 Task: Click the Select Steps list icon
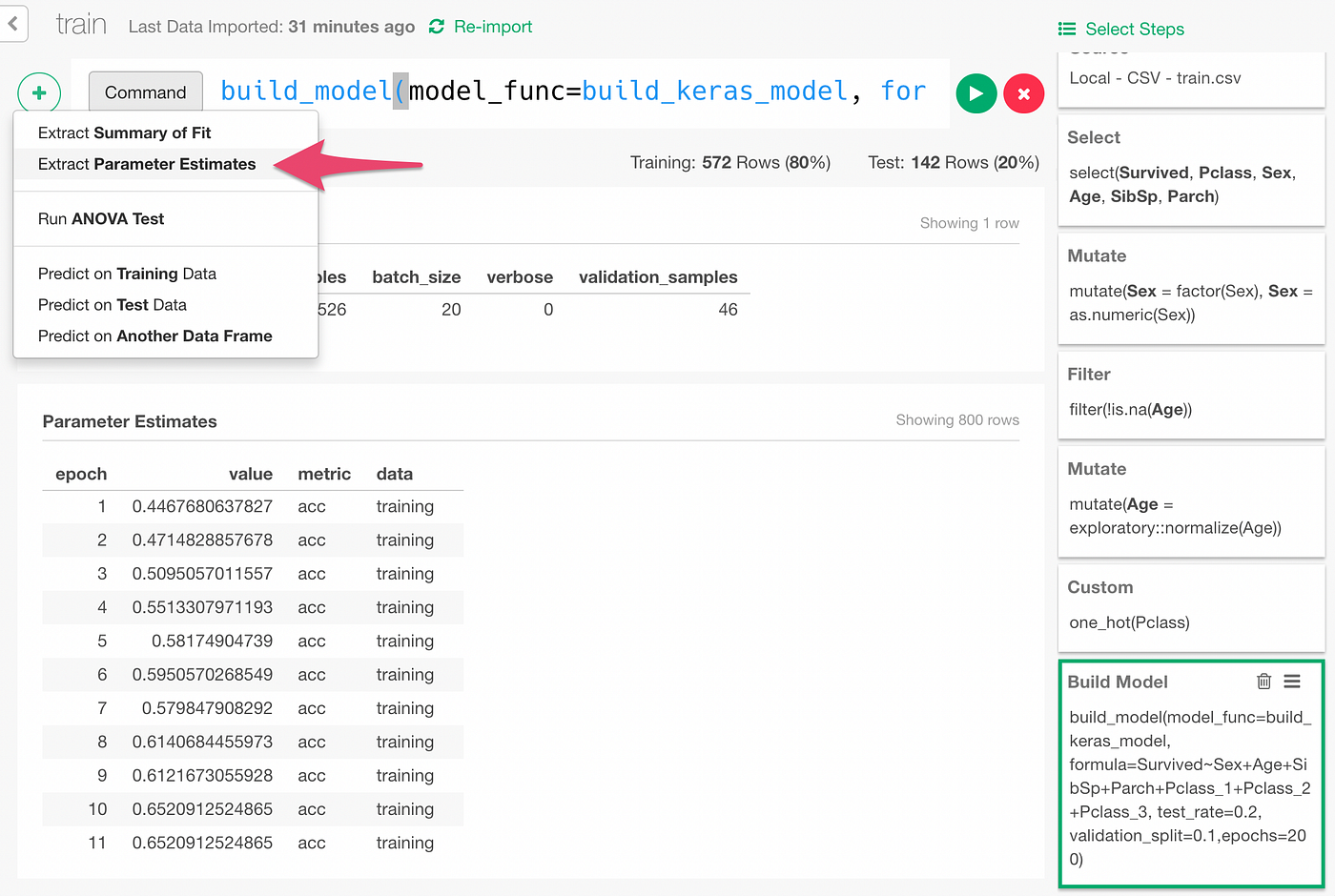click(1067, 29)
